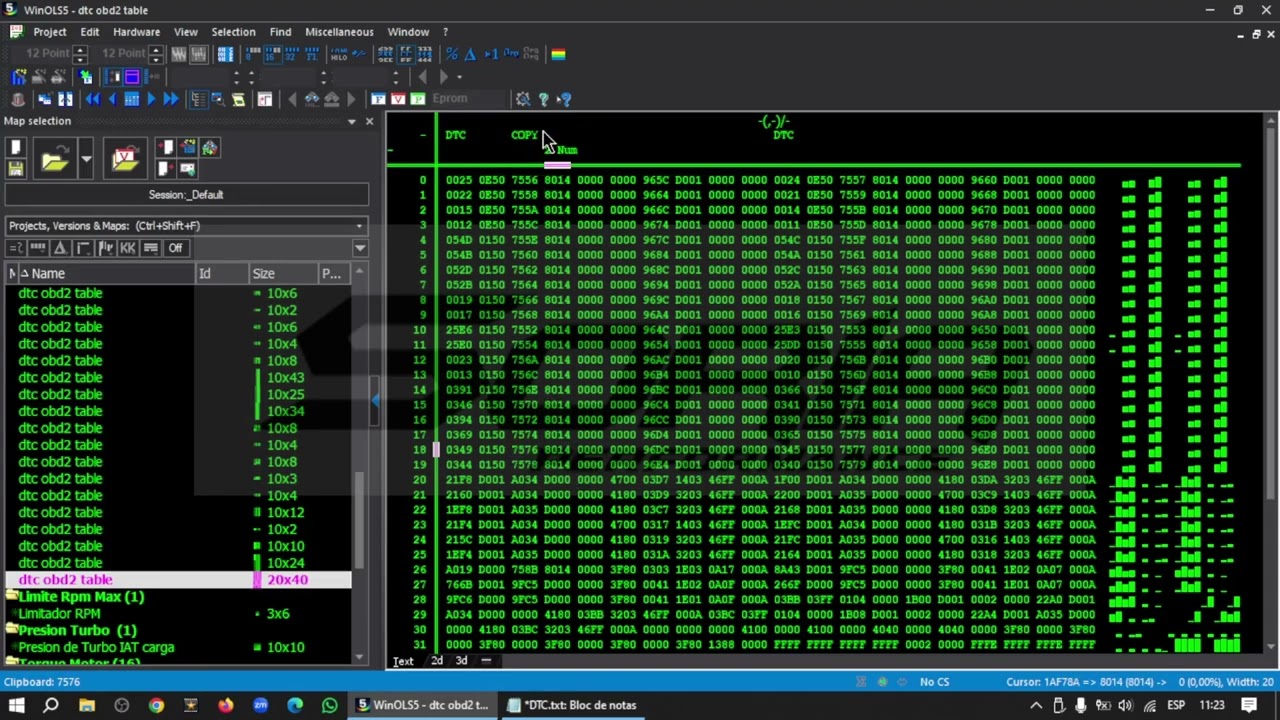Sort by the Id column header
The image size is (1280, 720).
coord(222,273)
